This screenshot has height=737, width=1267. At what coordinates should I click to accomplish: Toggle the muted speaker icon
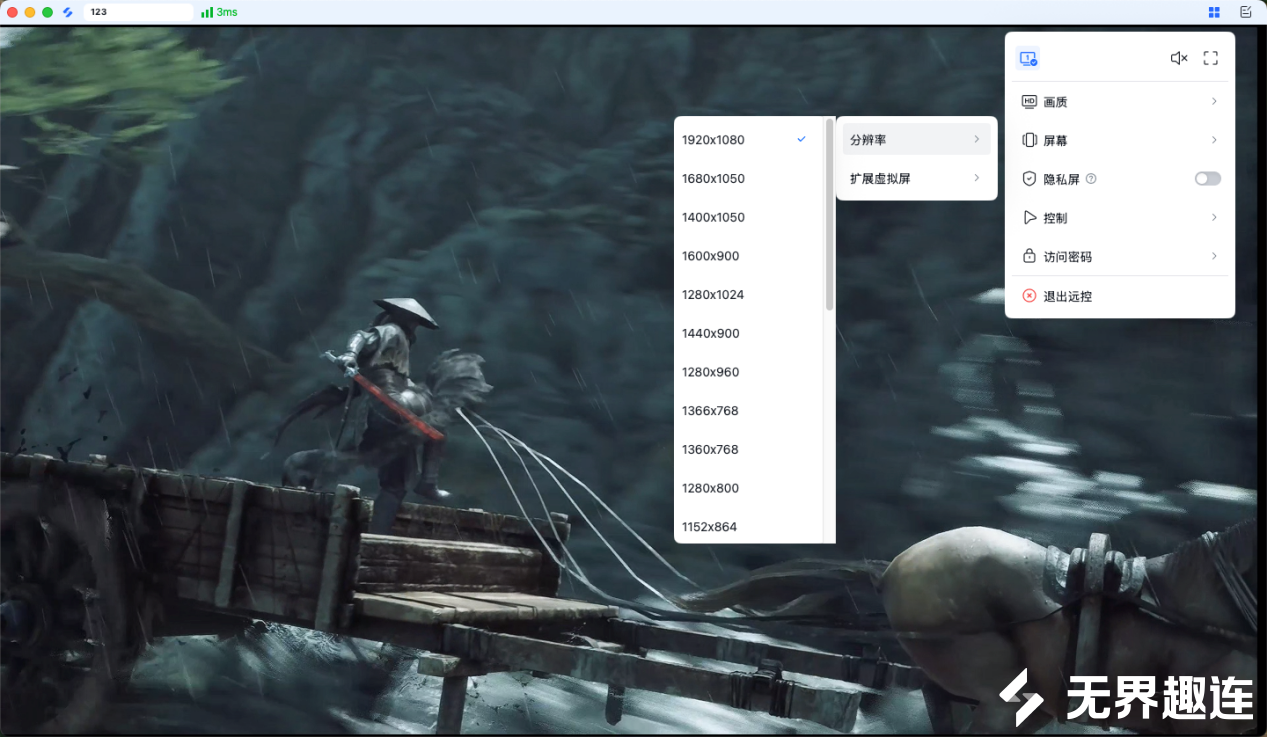[1179, 58]
